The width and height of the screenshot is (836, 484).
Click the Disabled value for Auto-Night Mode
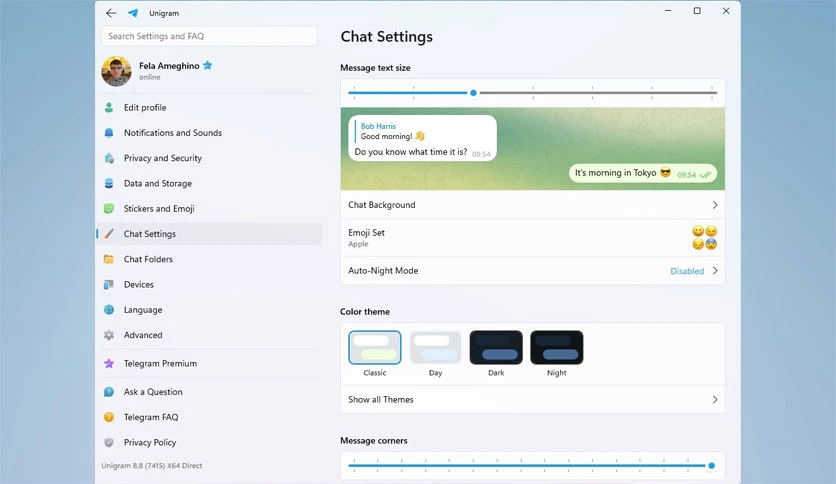(x=687, y=271)
